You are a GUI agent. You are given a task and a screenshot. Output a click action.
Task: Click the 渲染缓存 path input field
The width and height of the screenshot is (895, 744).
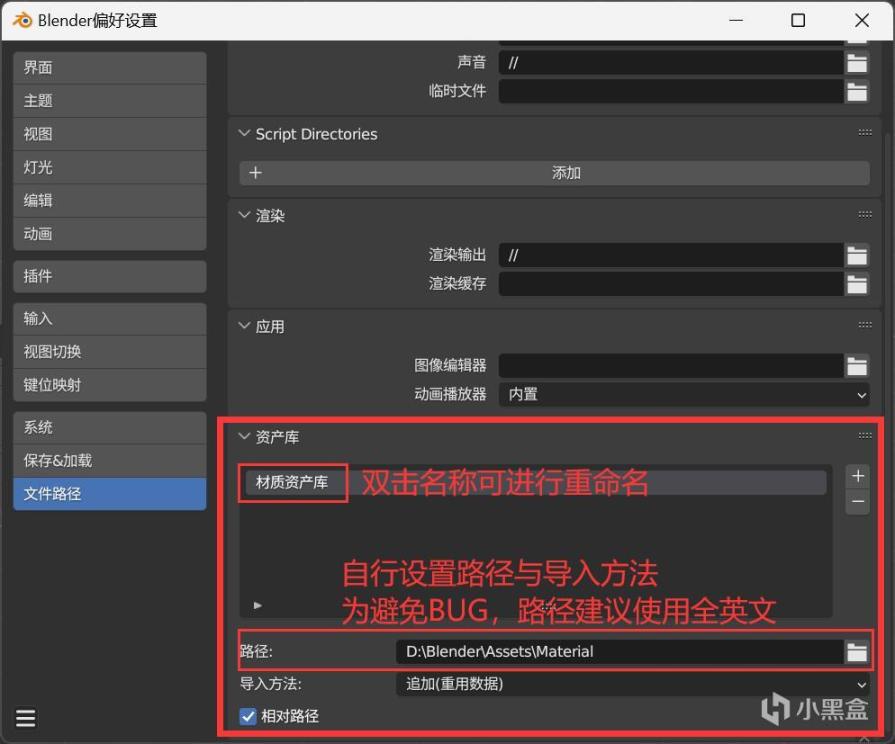(x=671, y=284)
